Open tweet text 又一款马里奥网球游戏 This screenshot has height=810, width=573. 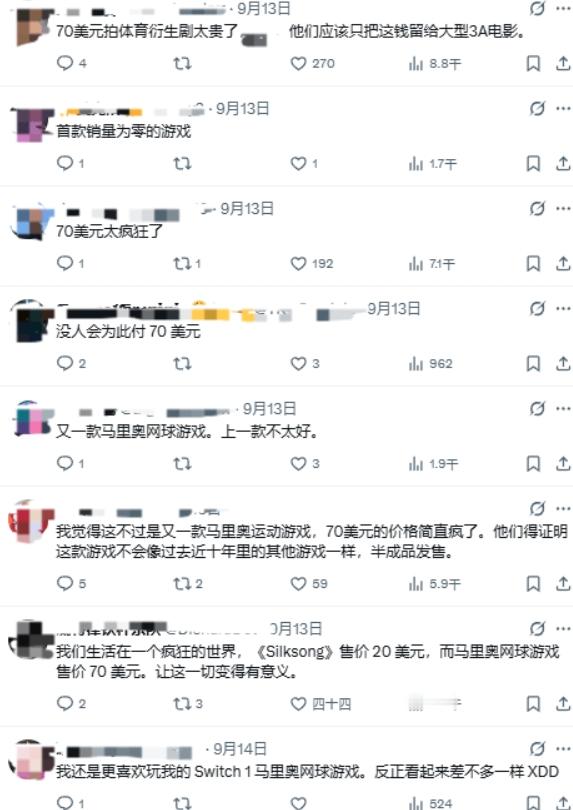tap(187, 431)
